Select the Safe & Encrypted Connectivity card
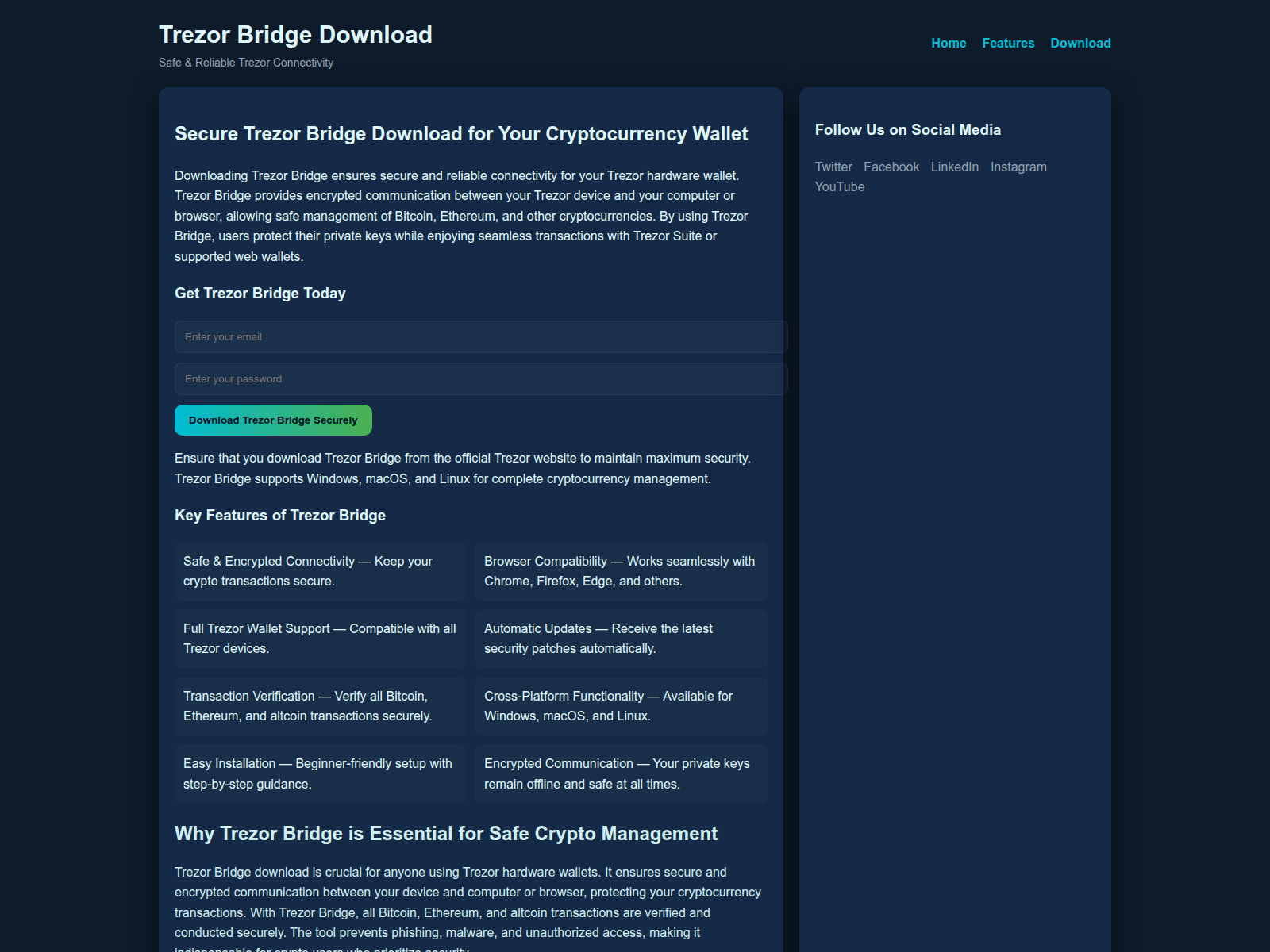The width and height of the screenshot is (1270, 952). tap(320, 571)
